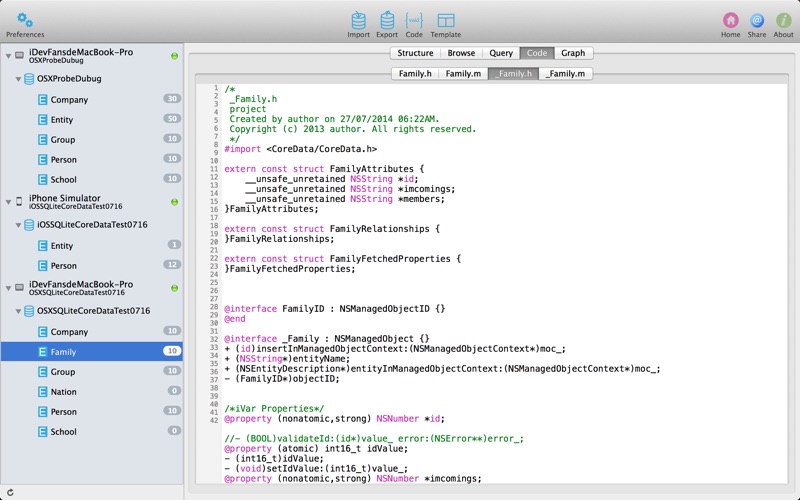This screenshot has width=800, height=500.
Task: Click the refresh icon at bottom left
Action: point(10,492)
